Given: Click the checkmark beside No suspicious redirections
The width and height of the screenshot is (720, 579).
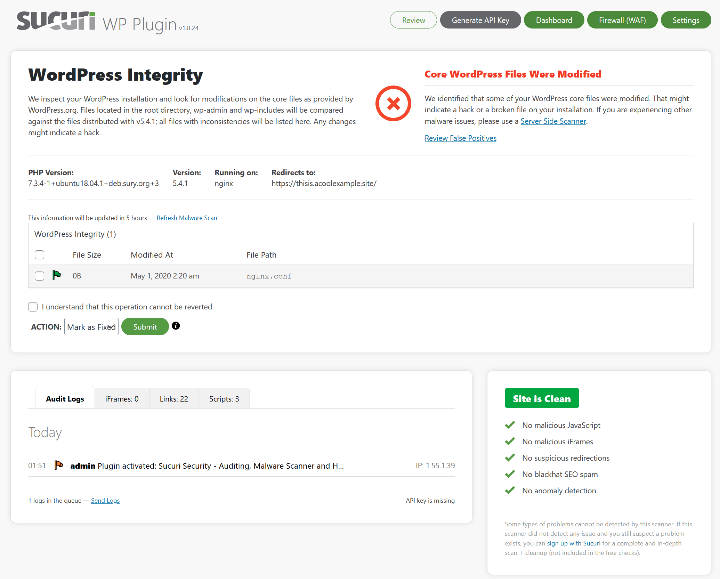Looking at the screenshot, I should [511, 458].
